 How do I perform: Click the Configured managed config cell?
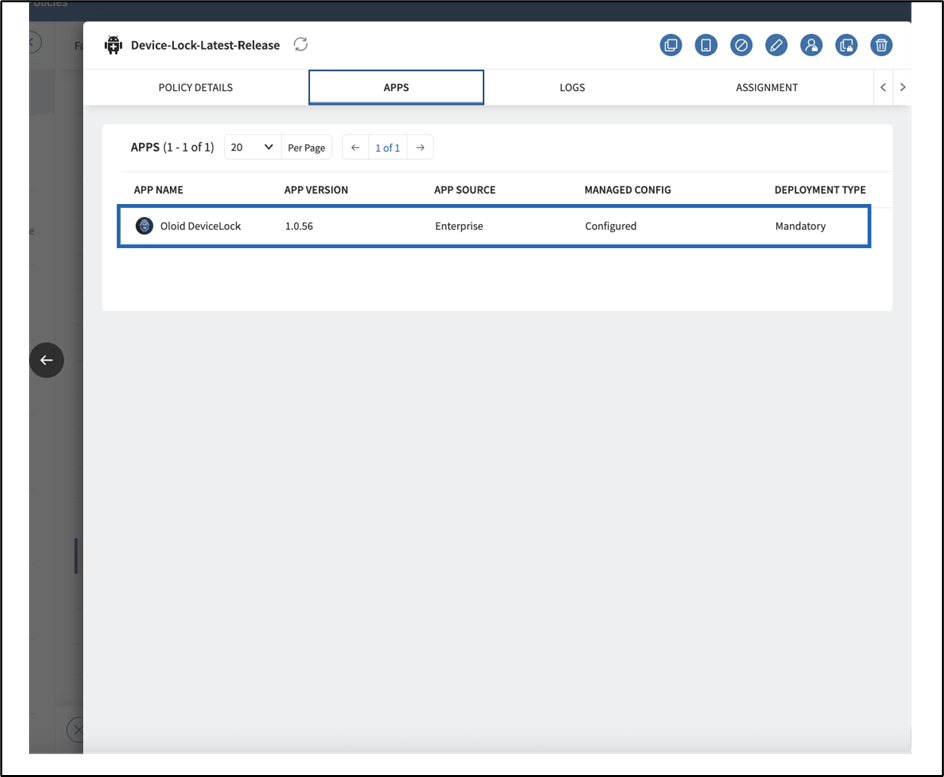coord(610,226)
